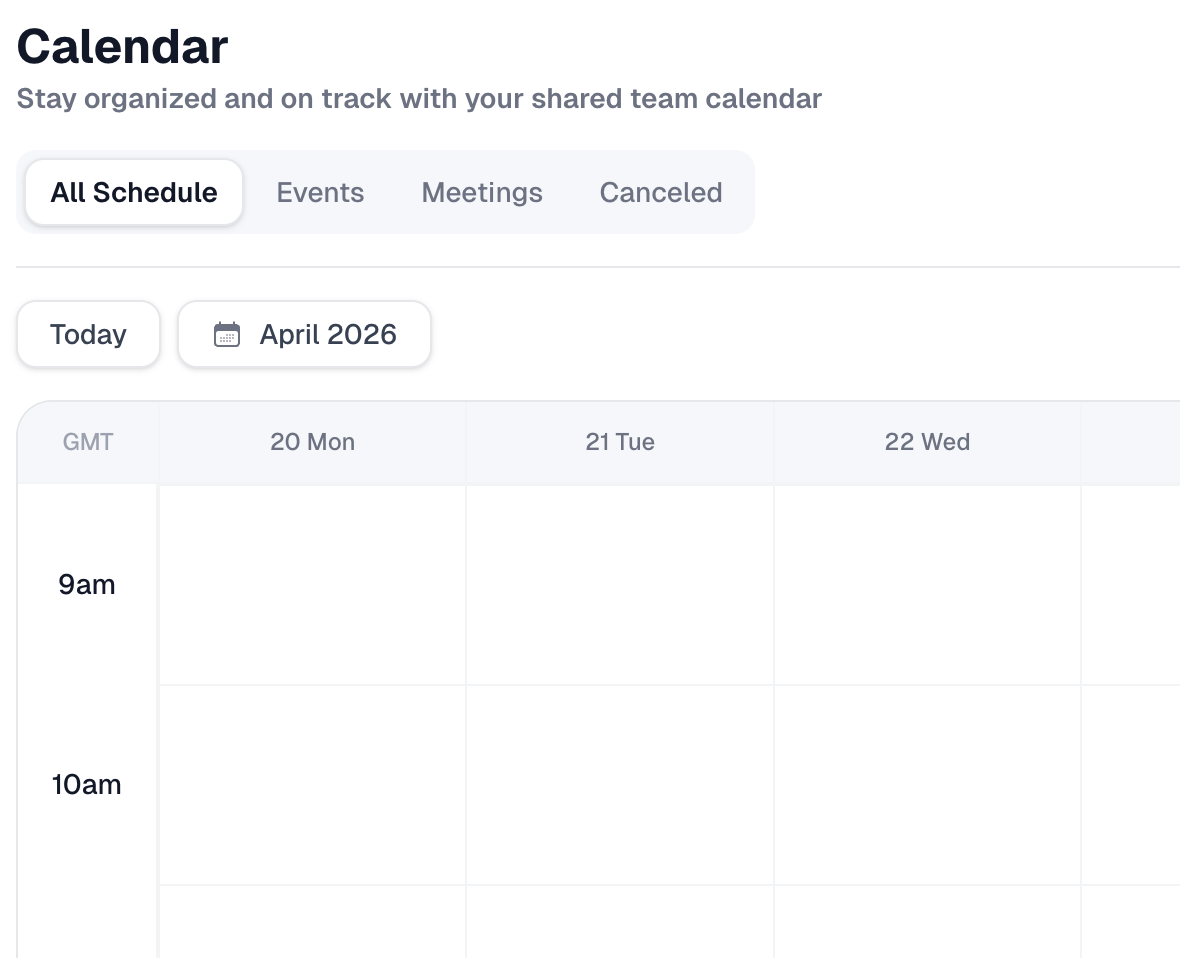Open the April 2026 date picker
The image size is (1180, 958).
pyautogui.click(x=304, y=334)
